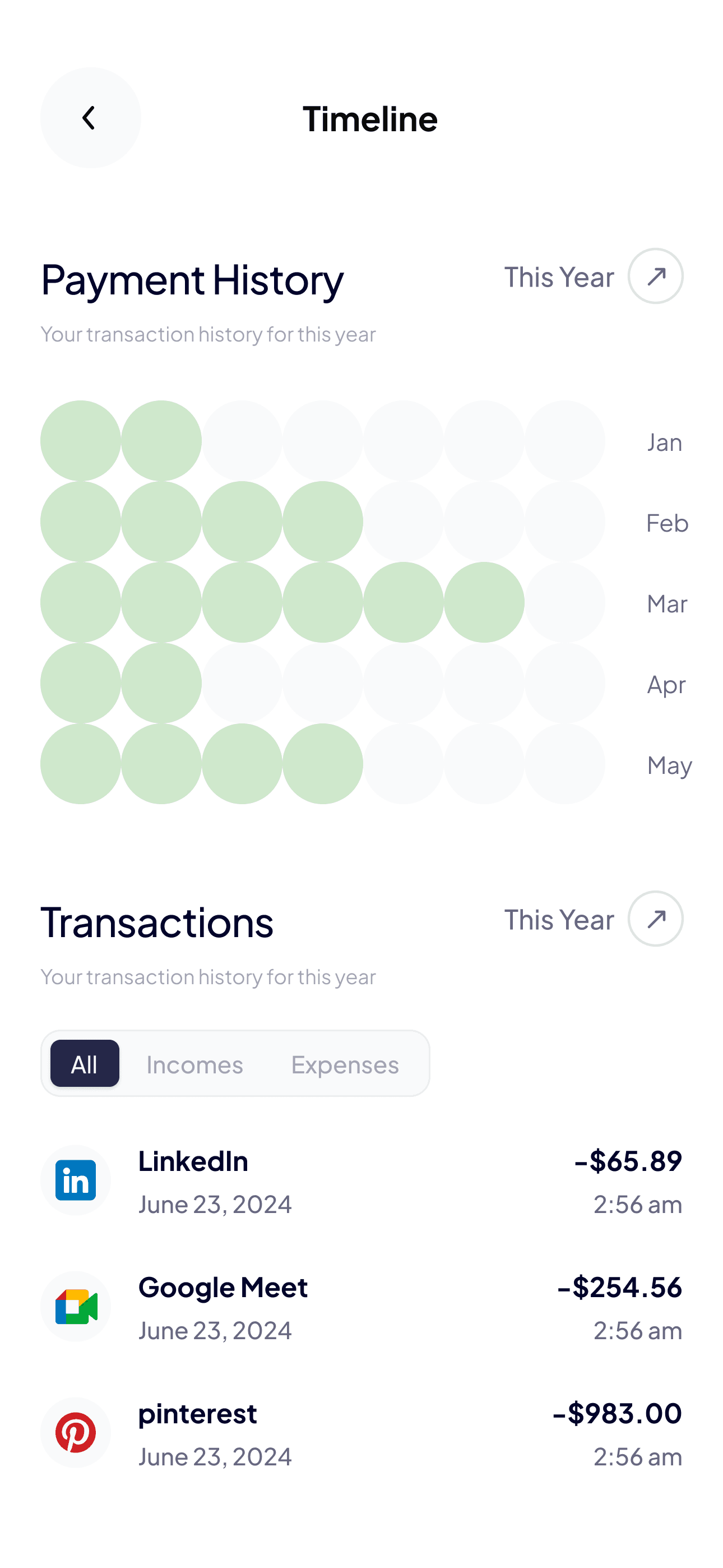723x1568 pixels.
Task: Select the All transactions tab
Action: 85,1063
